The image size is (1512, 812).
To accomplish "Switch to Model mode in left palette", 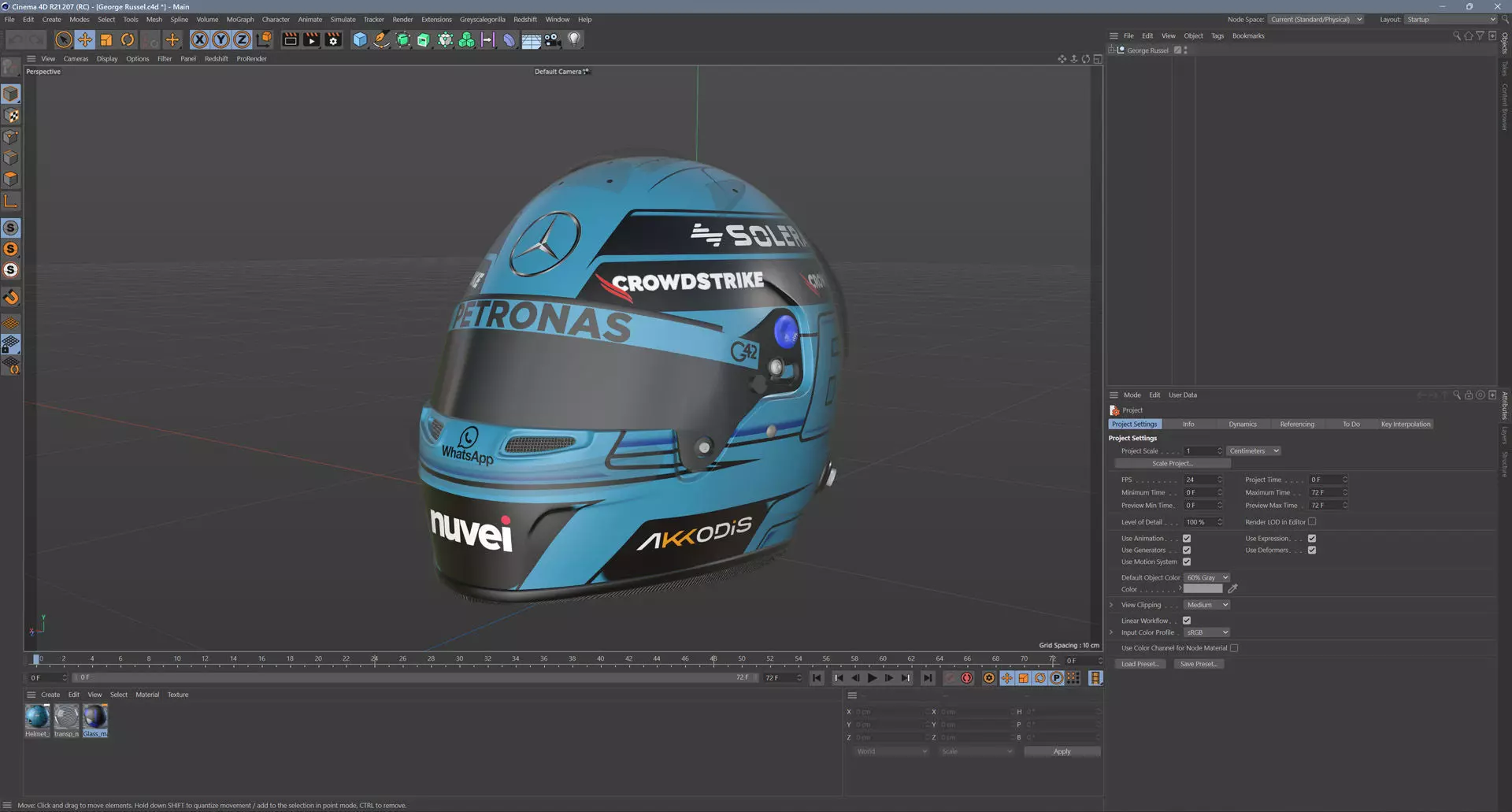I will (11, 94).
